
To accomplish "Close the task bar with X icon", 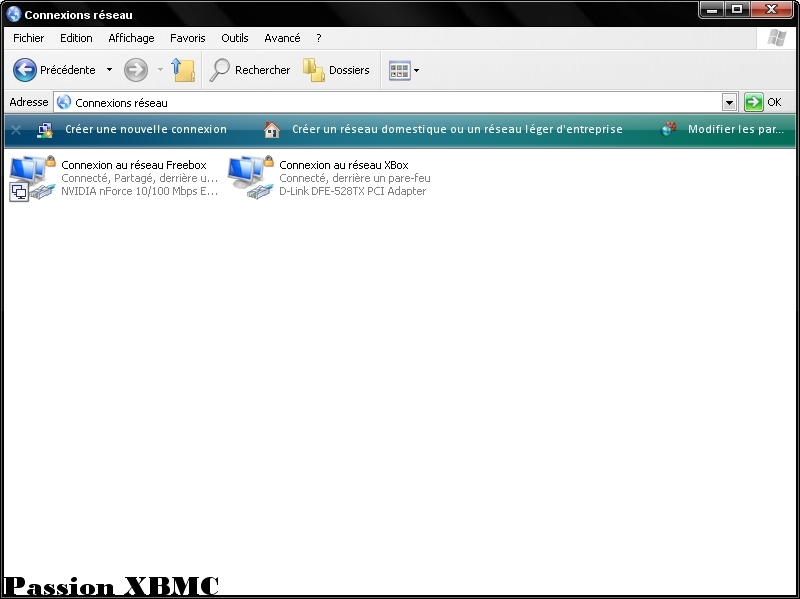I will pyautogui.click(x=16, y=130).
